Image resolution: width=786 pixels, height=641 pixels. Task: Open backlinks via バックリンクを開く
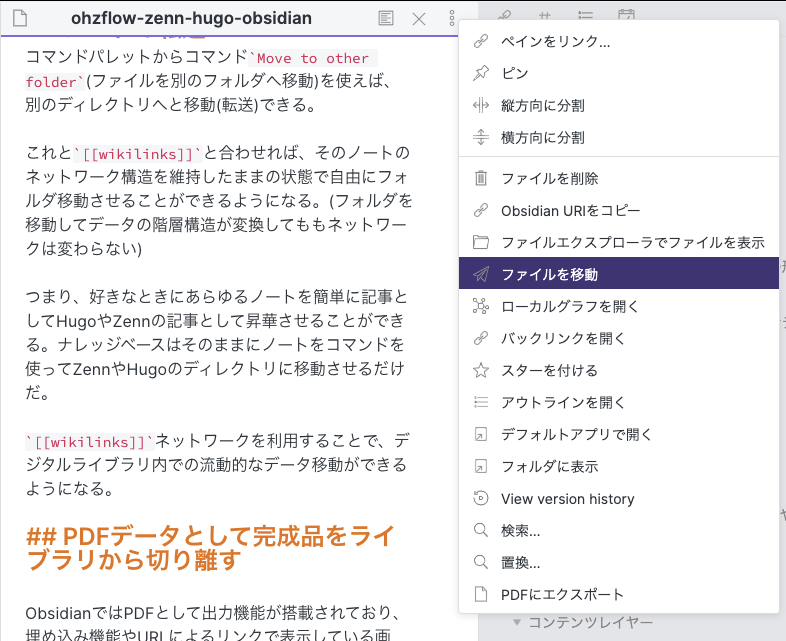tap(619, 338)
